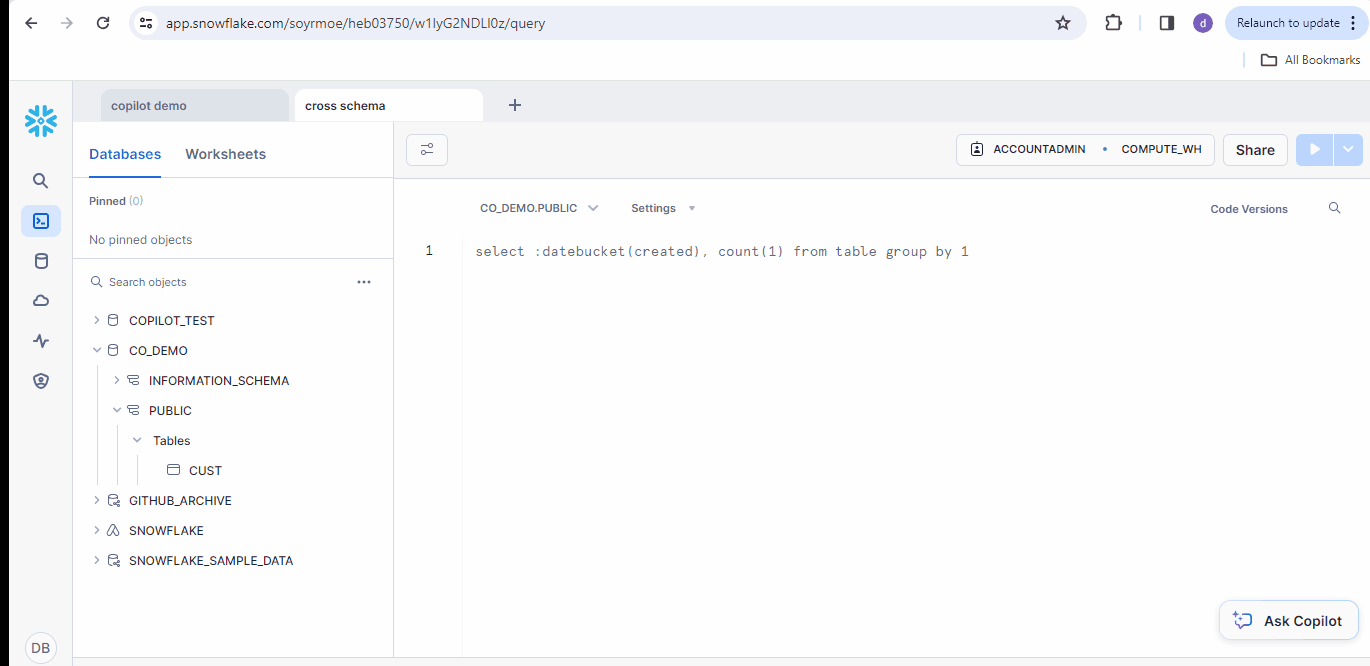Click the Snowflake logo icon

point(41,121)
